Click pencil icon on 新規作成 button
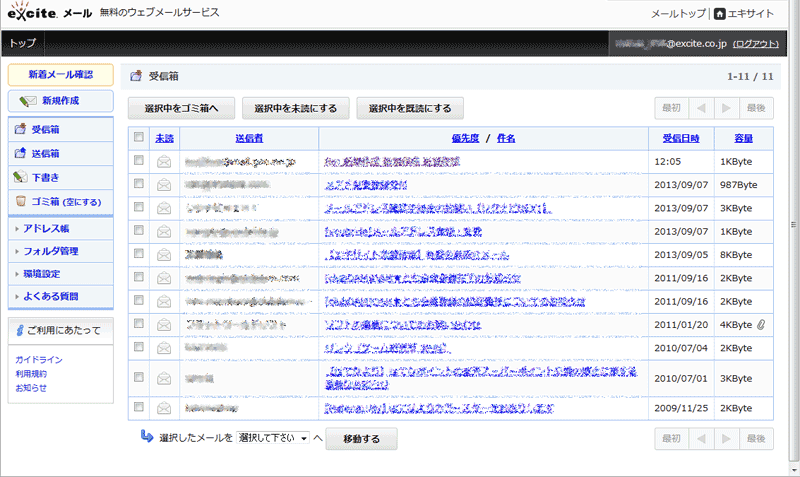Screen dimensions: 800x477 [x=28, y=101]
